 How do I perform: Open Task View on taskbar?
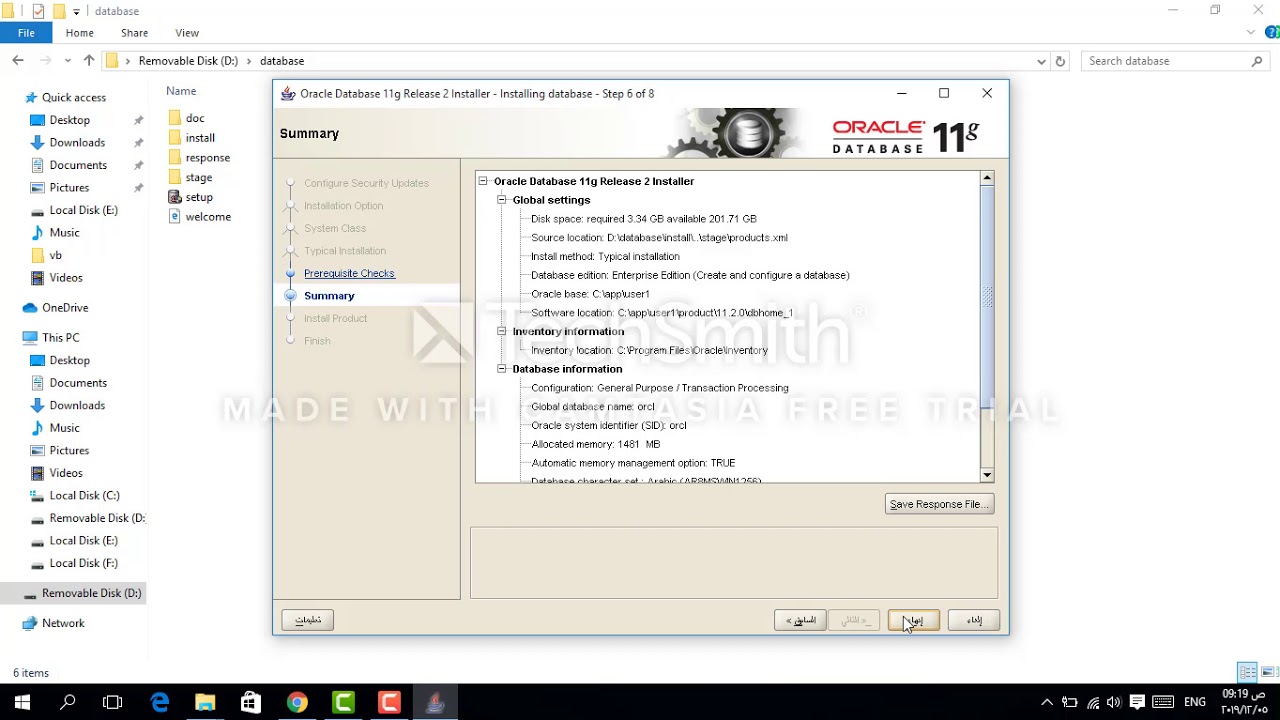[113, 703]
